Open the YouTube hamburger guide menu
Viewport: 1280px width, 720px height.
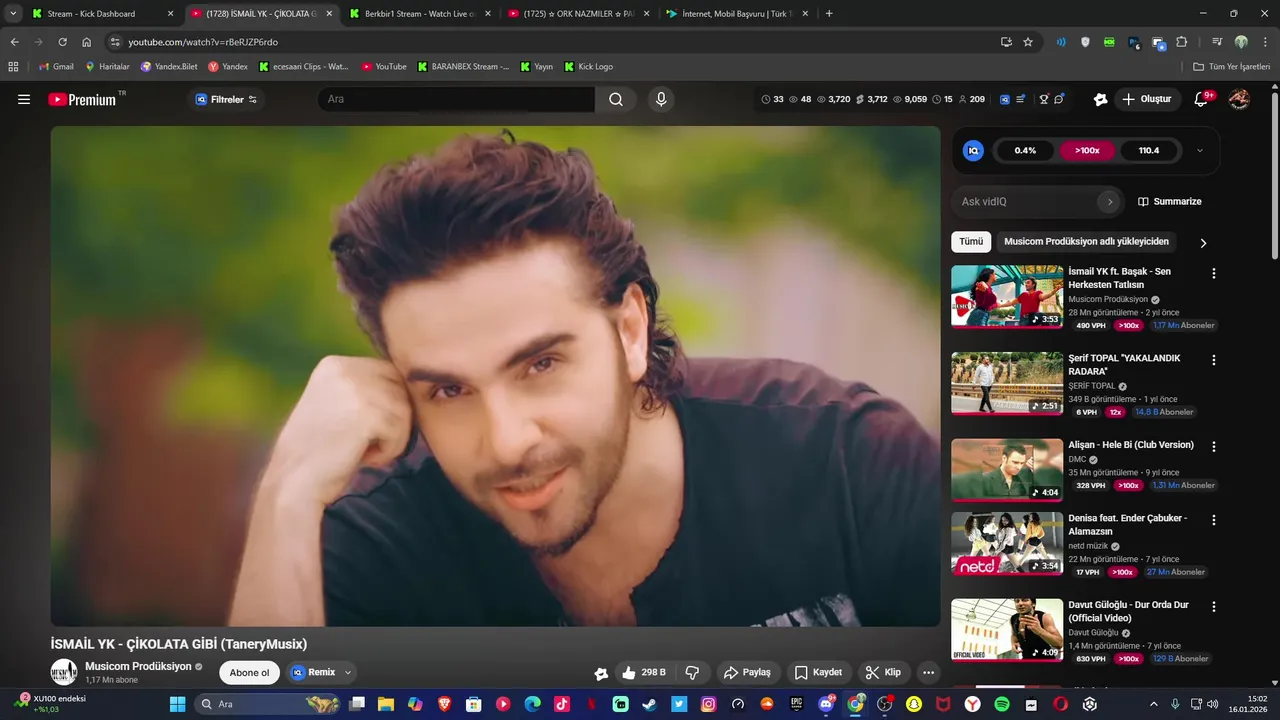click(x=24, y=99)
